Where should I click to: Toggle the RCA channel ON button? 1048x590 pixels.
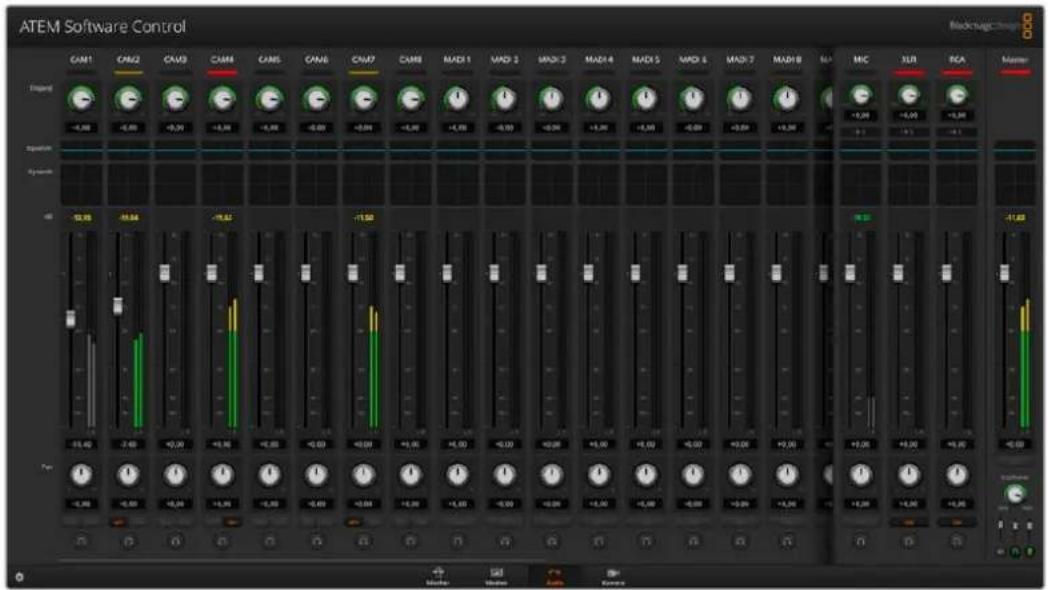click(x=957, y=522)
